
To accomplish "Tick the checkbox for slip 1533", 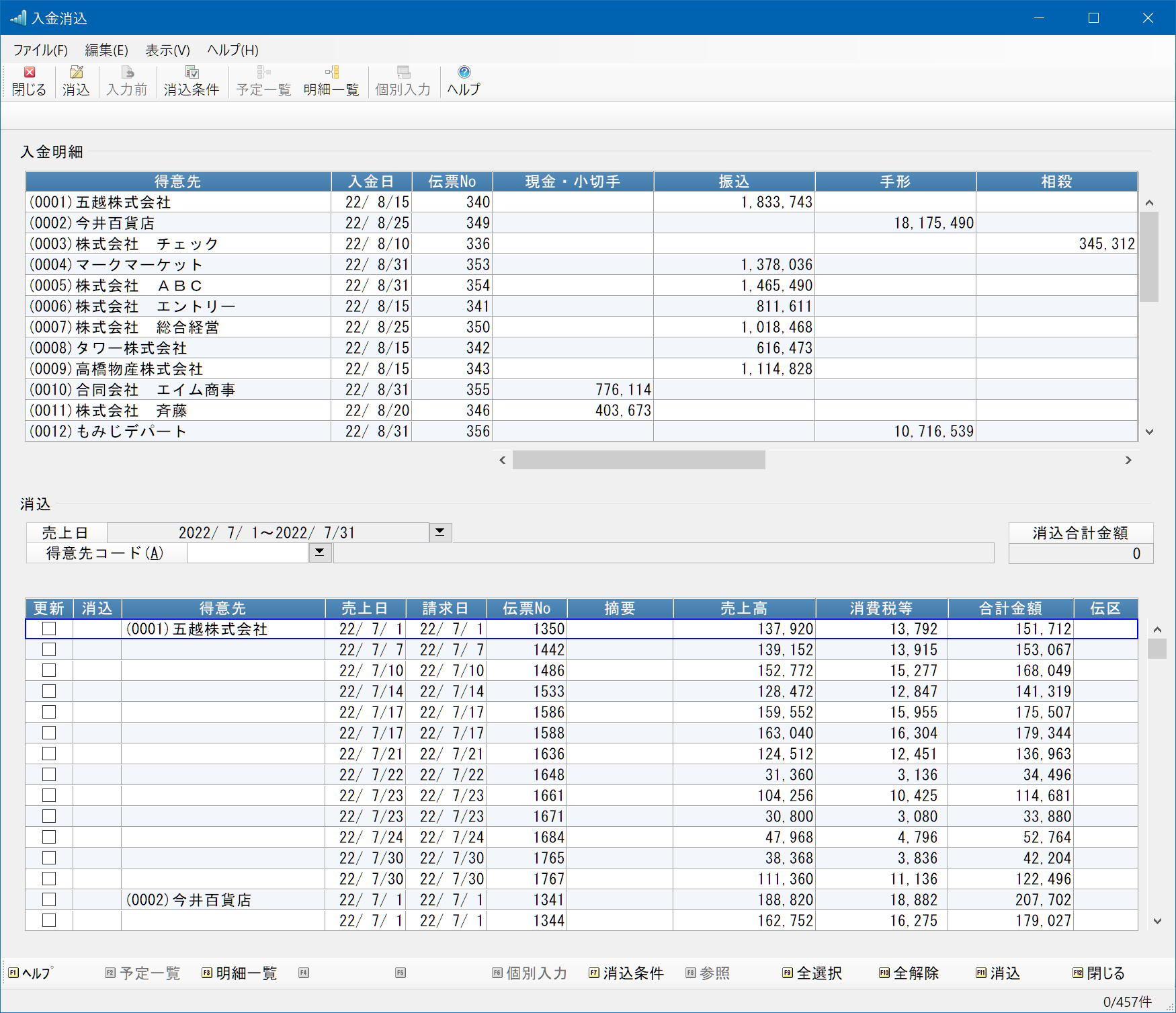I will (49, 691).
